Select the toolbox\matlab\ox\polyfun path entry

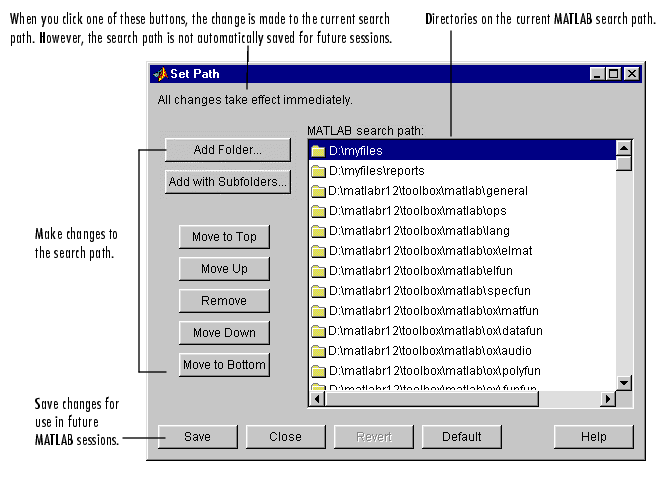click(462, 371)
